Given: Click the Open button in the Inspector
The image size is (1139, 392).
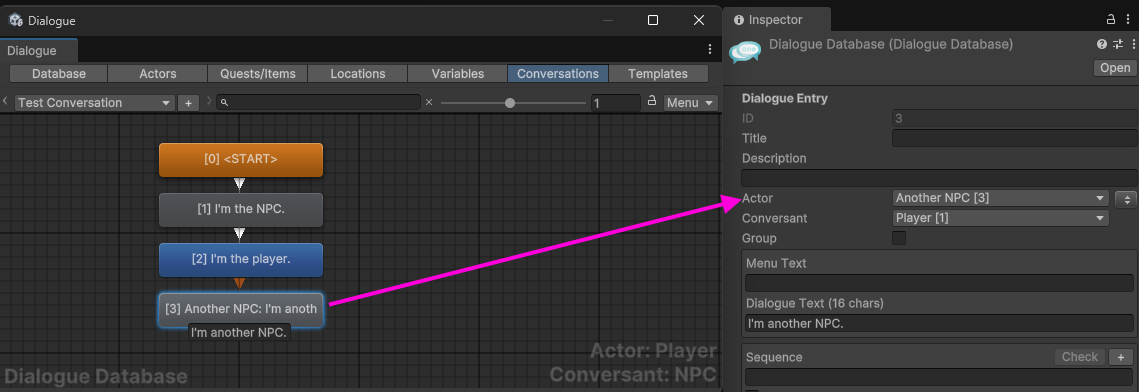Looking at the screenshot, I should [x=1115, y=68].
